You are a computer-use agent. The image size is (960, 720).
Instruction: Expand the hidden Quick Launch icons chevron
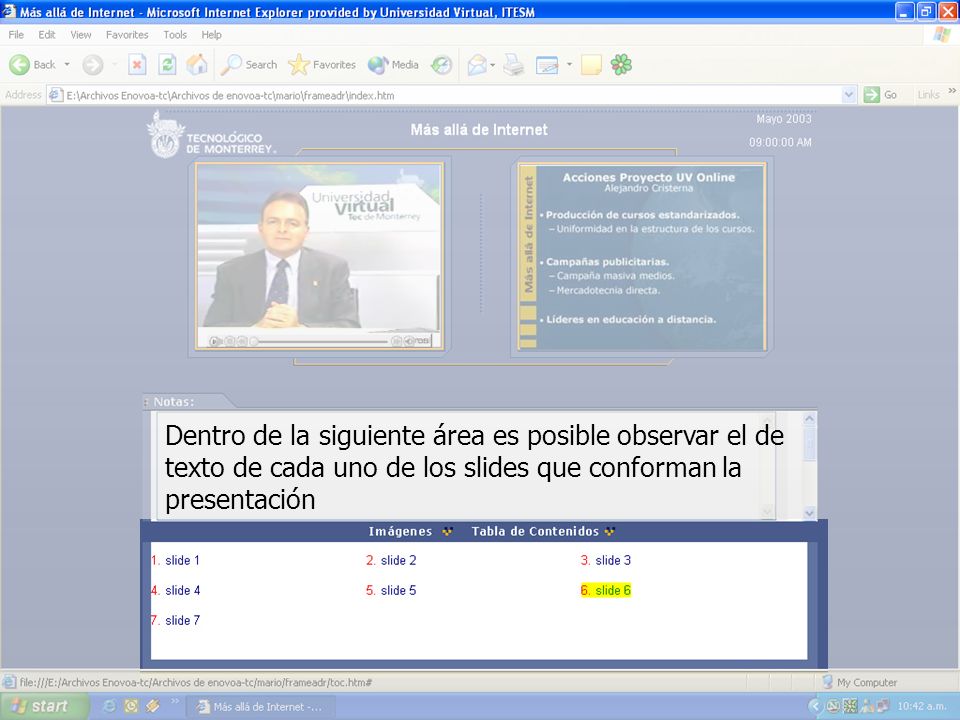[174, 701]
